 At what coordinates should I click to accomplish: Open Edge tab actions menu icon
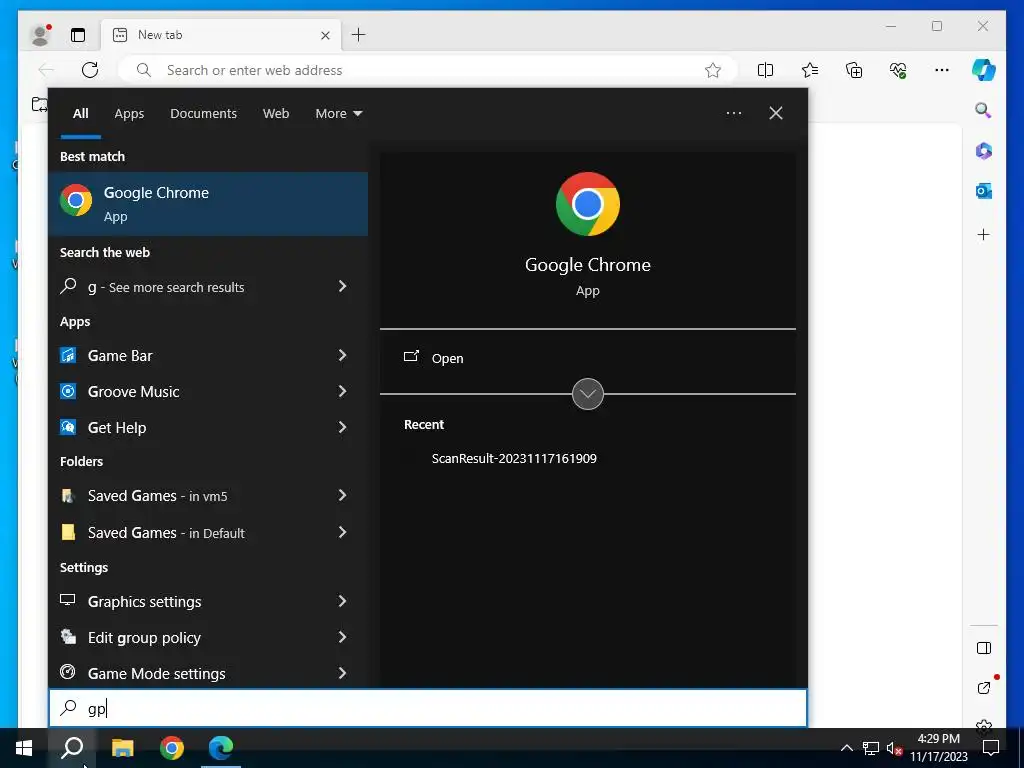[x=78, y=35]
